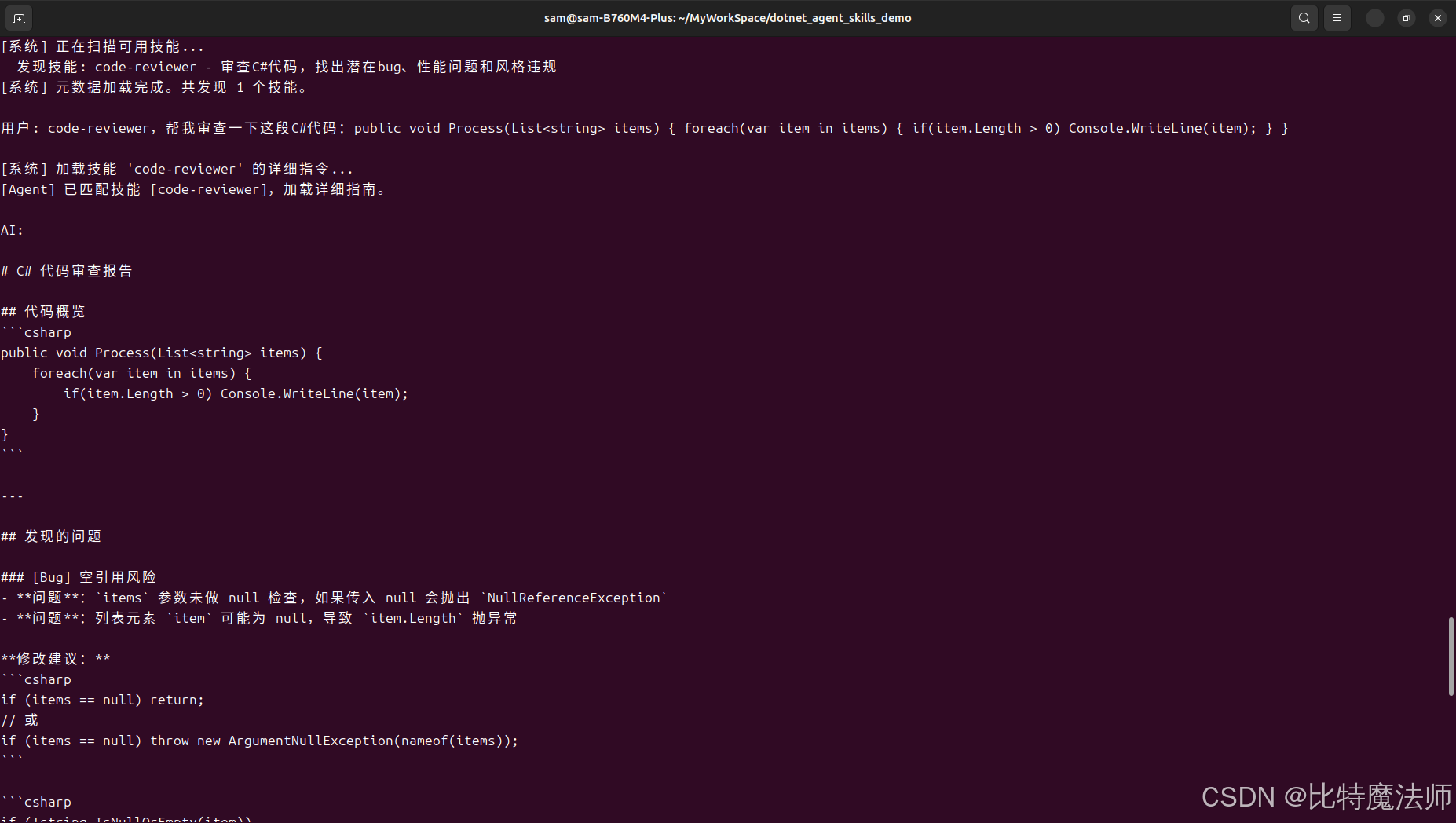Click the line mentioning 'item.Length` 抛异常'
The height and width of the screenshot is (823, 1456).
pyautogui.click(x=259, y=618)
